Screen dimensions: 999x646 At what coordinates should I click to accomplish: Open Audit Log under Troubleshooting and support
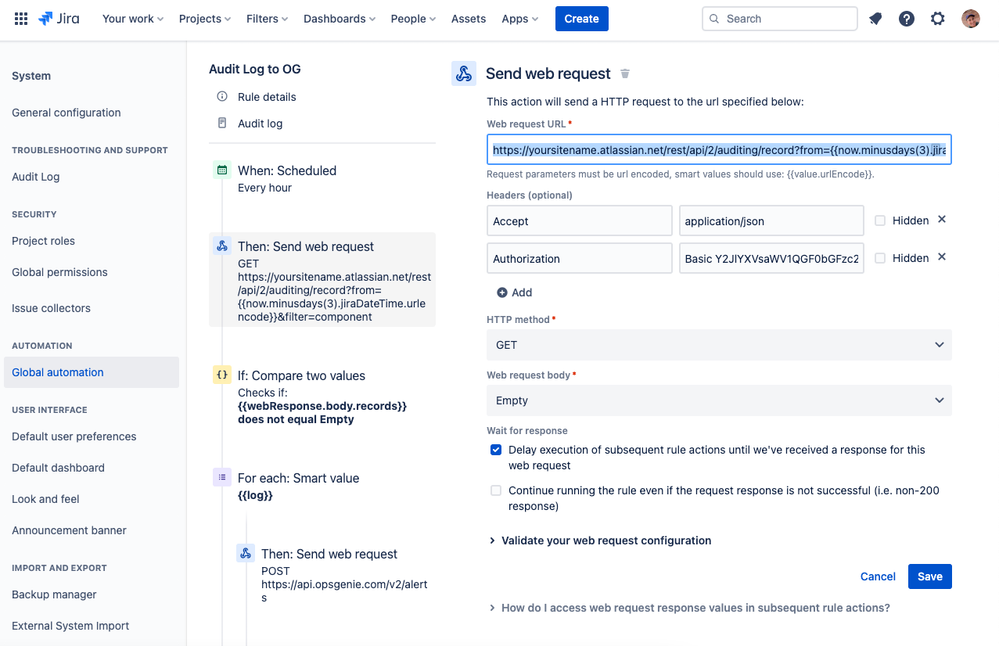(x=36, y=177)
